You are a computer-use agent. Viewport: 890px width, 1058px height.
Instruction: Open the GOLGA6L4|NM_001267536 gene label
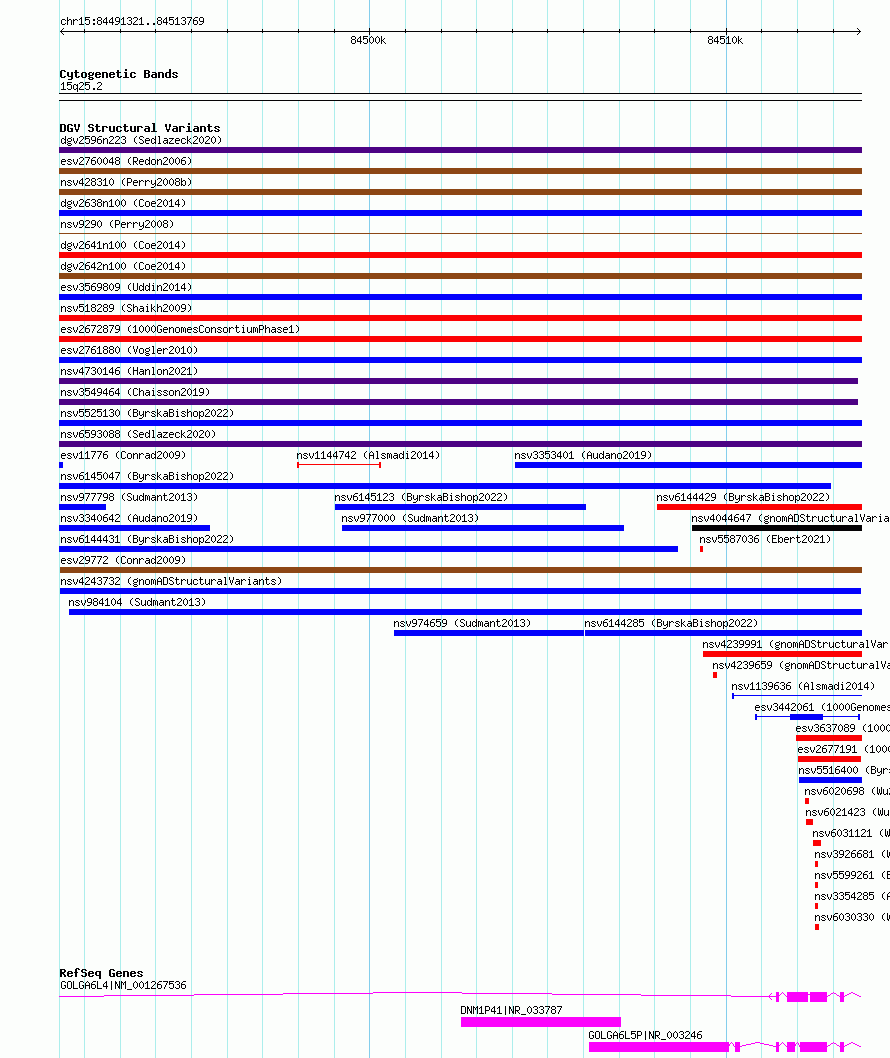pos(123,985)
